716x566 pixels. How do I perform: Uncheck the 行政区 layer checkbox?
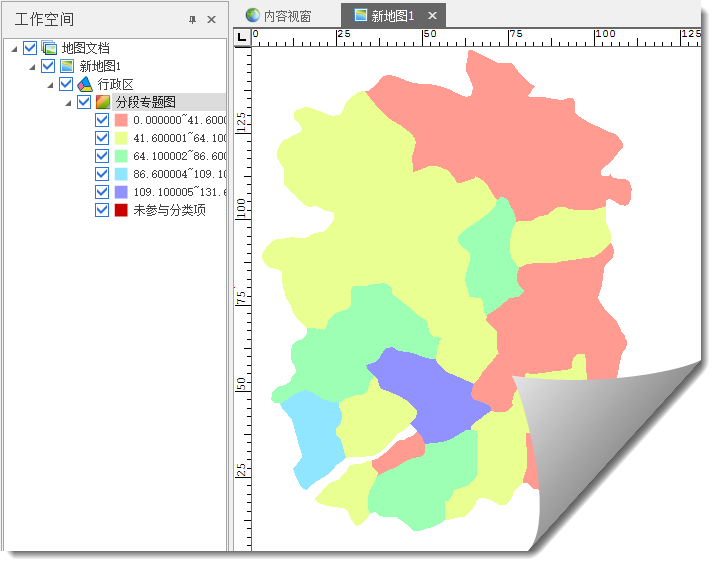[x=66, y=84]
